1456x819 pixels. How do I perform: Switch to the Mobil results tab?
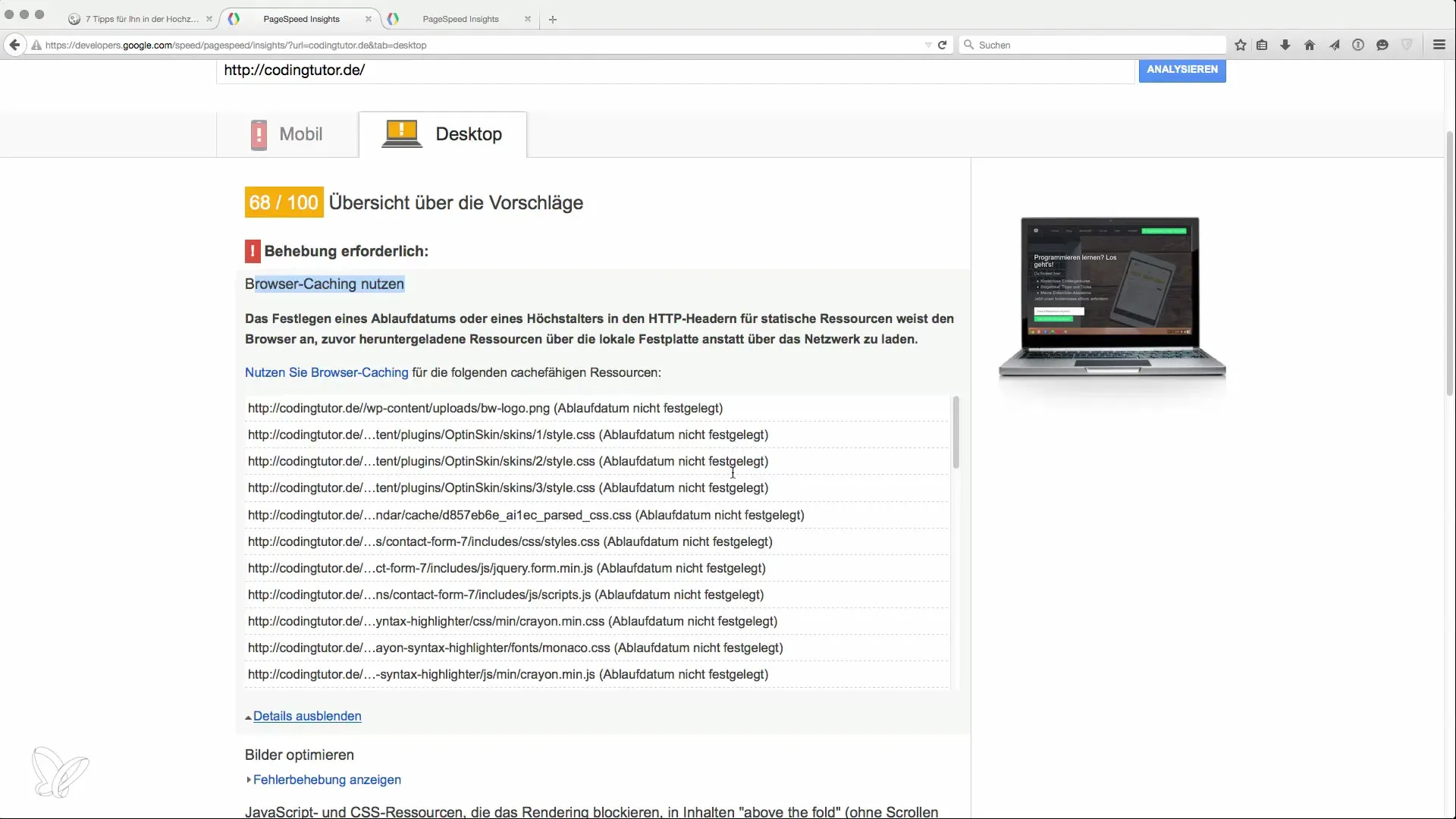coord(287,134)
